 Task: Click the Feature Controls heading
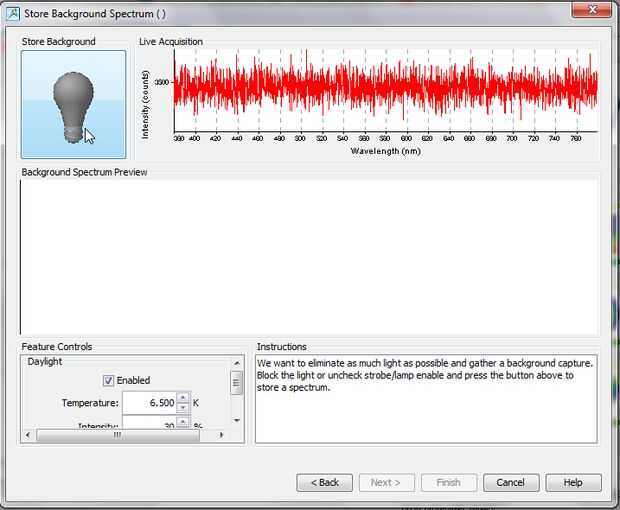coord(57,347)
